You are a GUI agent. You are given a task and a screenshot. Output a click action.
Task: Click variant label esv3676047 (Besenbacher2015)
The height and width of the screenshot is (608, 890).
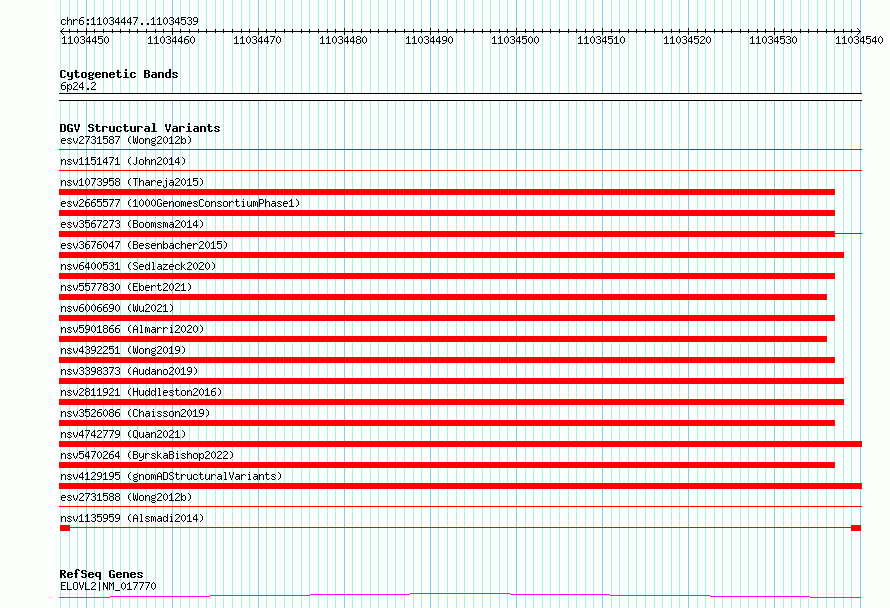click(x=144, y=245)
